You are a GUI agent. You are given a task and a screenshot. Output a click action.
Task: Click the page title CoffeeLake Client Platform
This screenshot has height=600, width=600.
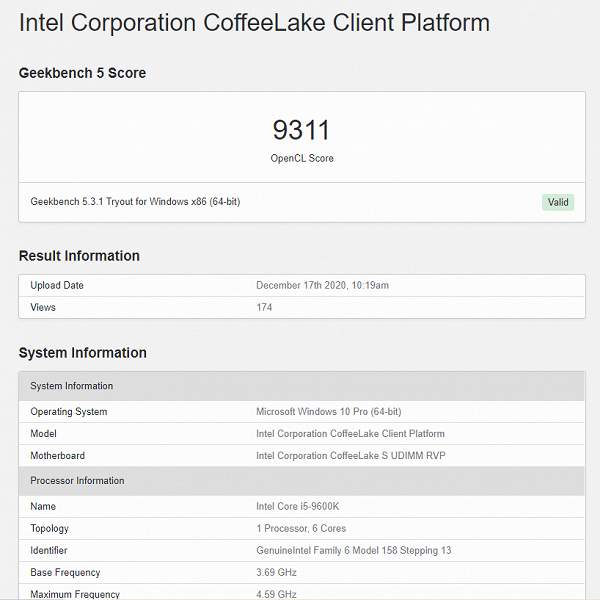(x=255, y=23)
